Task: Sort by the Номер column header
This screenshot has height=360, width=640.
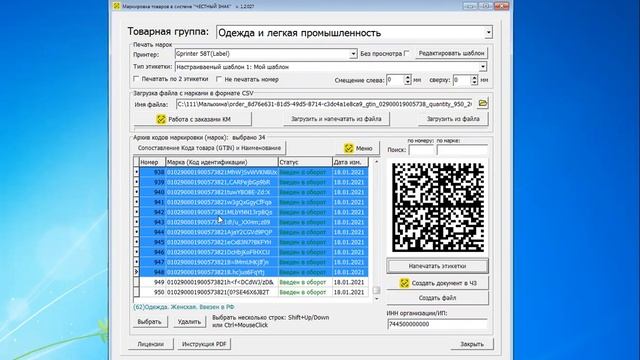Action: [152, 162]
